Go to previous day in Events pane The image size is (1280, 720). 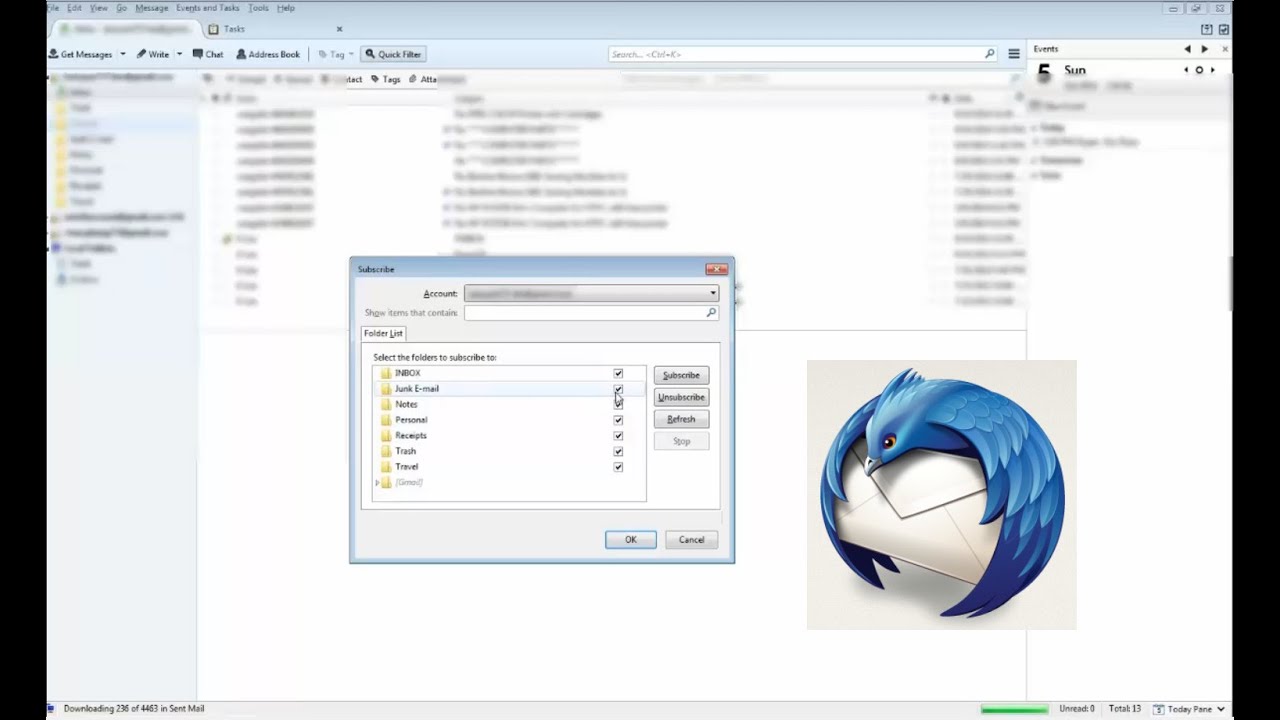tap(1188, 49)
